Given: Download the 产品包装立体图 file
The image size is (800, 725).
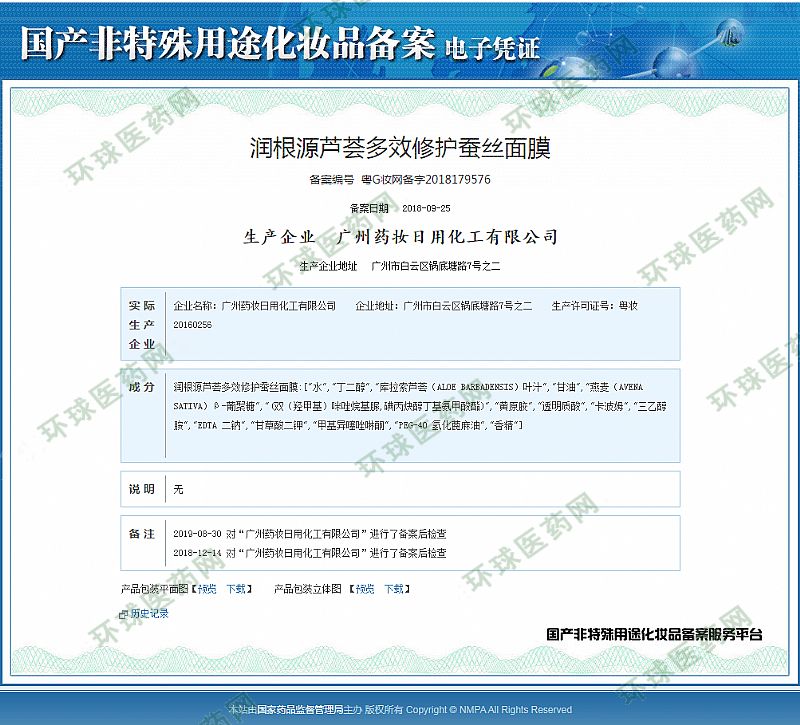Looking at the screenshot, I should click(394, 589).
